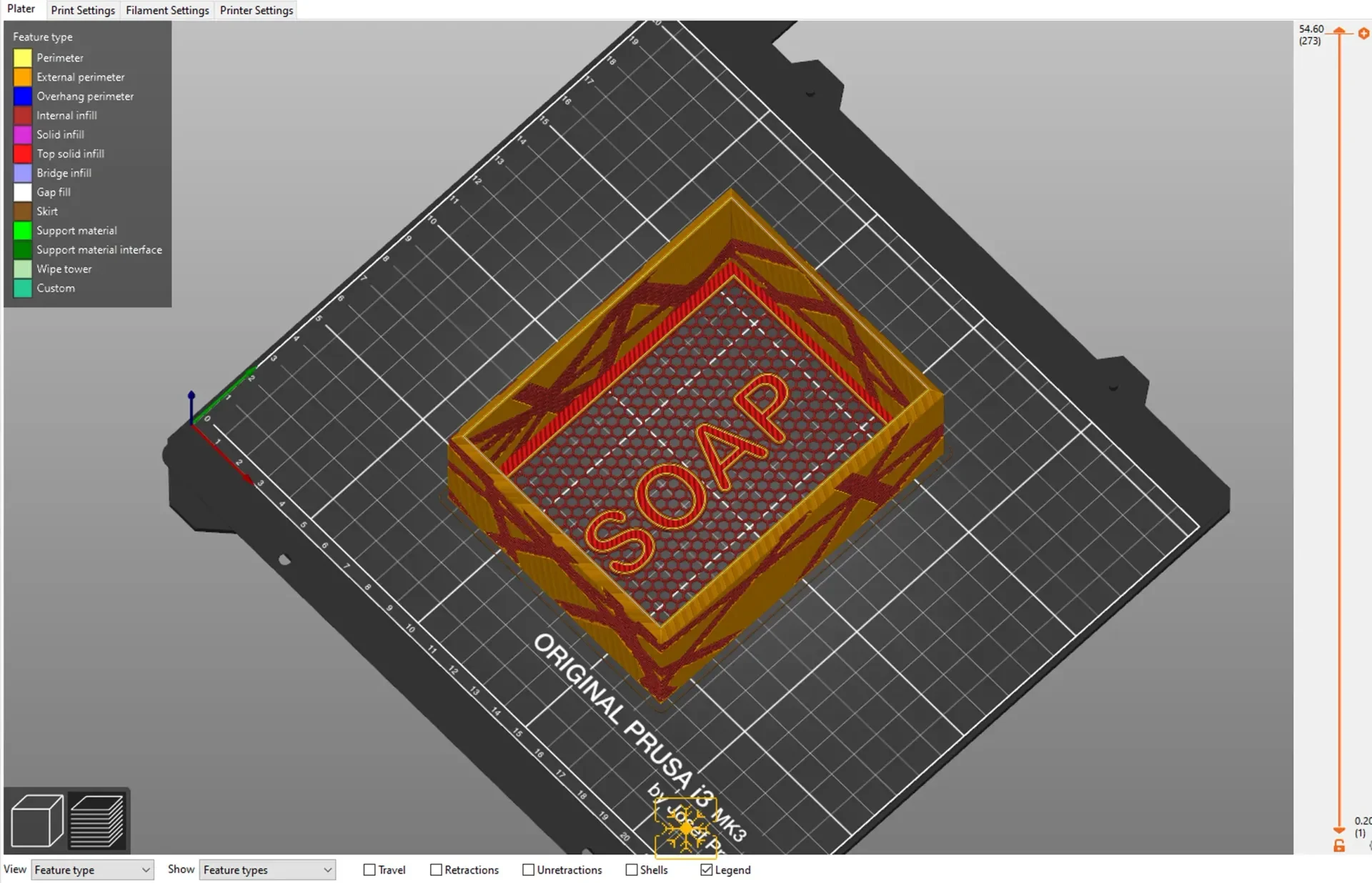Open the View dropdown showing Feature type
Viewport: 1372px width, 883px height.
pyautogui.click(x=93, y=869)
